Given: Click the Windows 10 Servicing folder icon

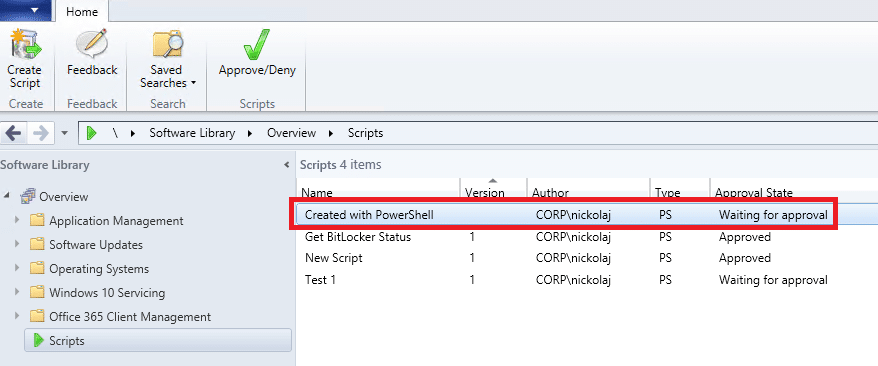Looking at the screenshot, I should click(37, 292).
